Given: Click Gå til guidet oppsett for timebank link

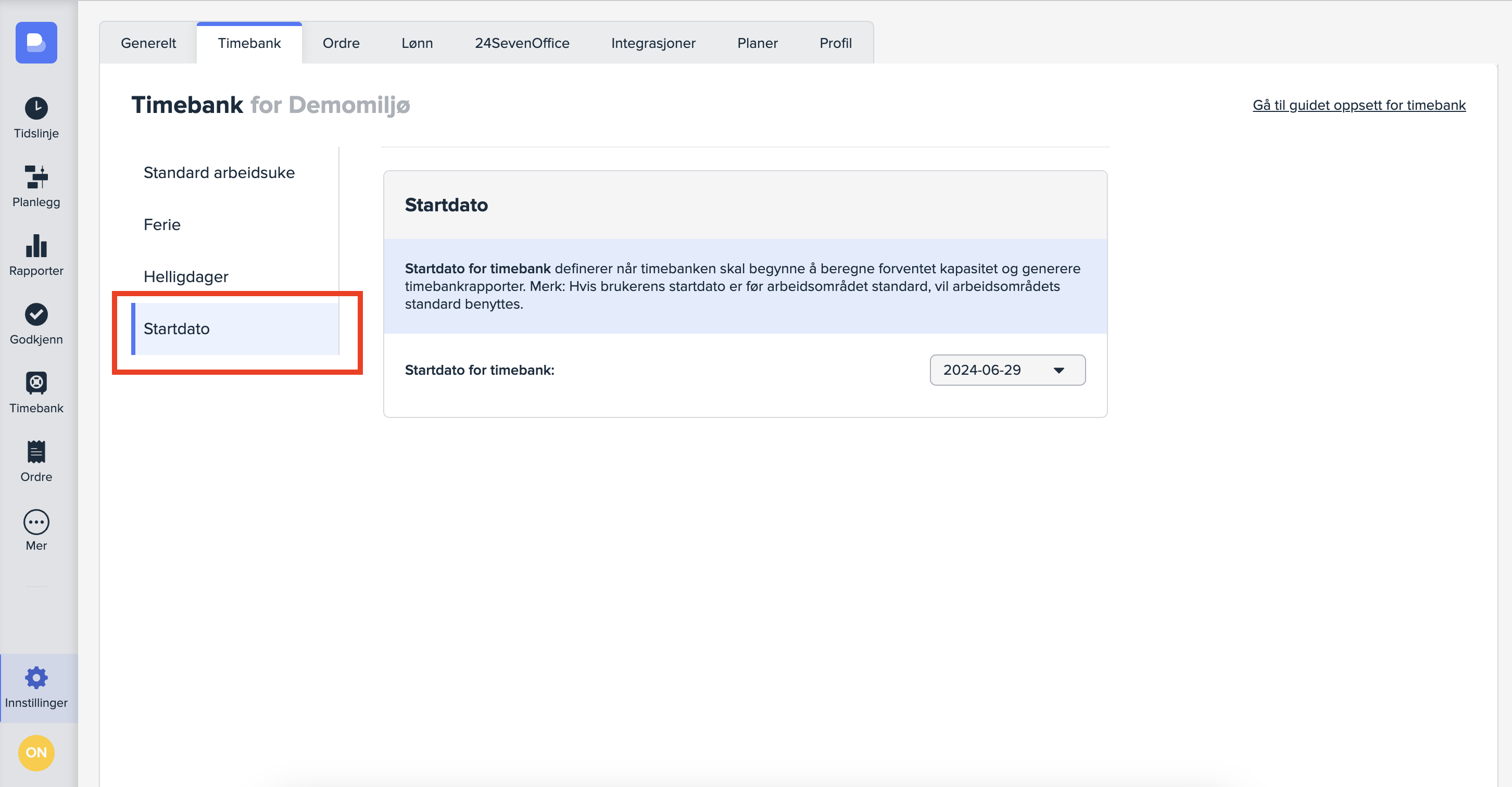Looking at the screenshot, I should [x=1359, y=105].
